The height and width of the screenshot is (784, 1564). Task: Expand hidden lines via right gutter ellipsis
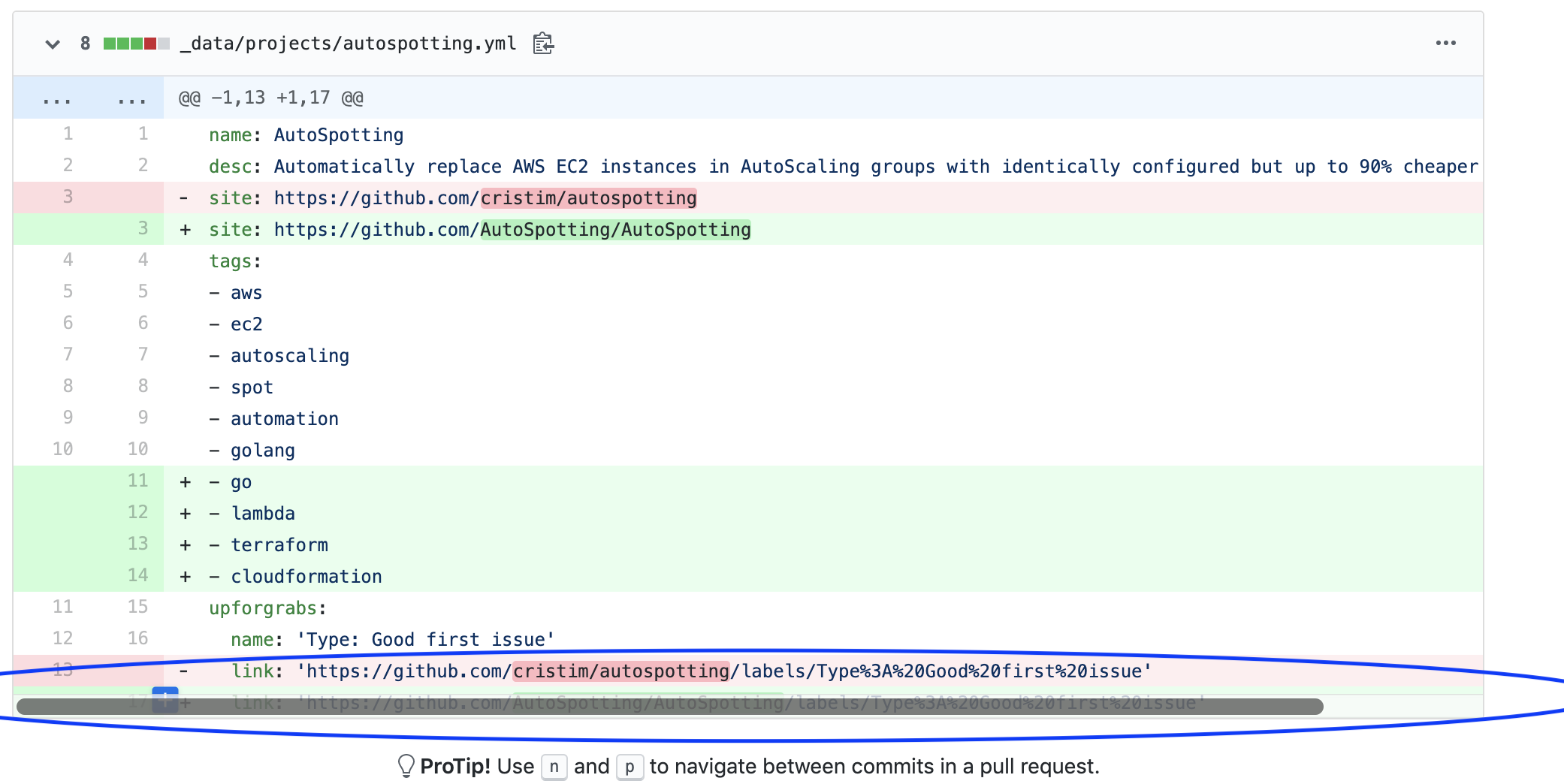tap(132, 97)
